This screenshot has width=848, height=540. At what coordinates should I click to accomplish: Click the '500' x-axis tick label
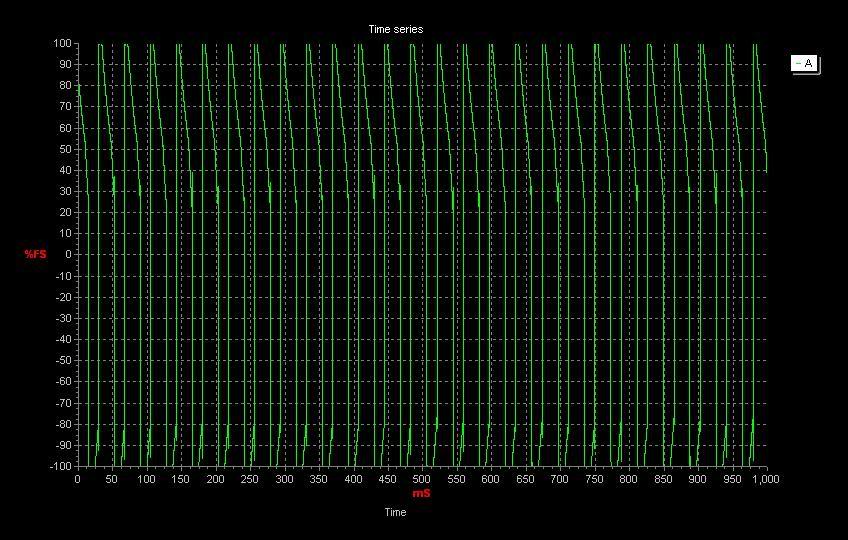pos(421,479)
